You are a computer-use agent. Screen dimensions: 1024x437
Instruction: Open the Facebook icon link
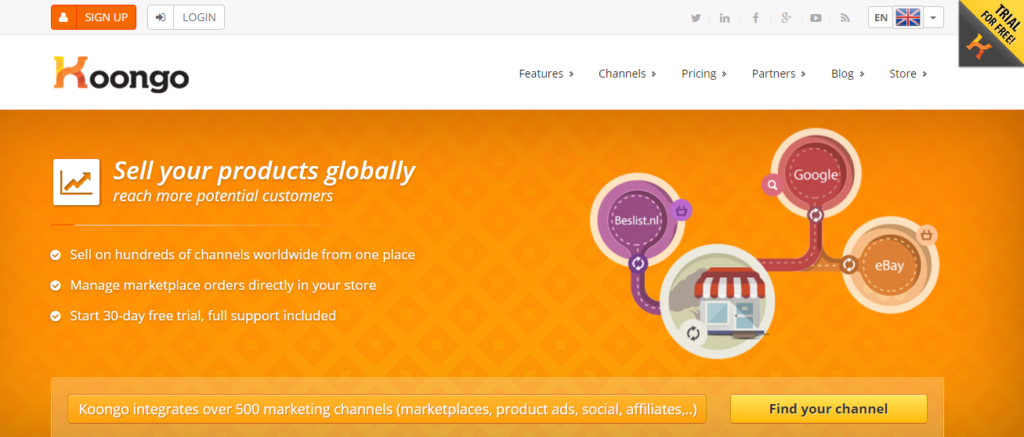pos(756,18)
